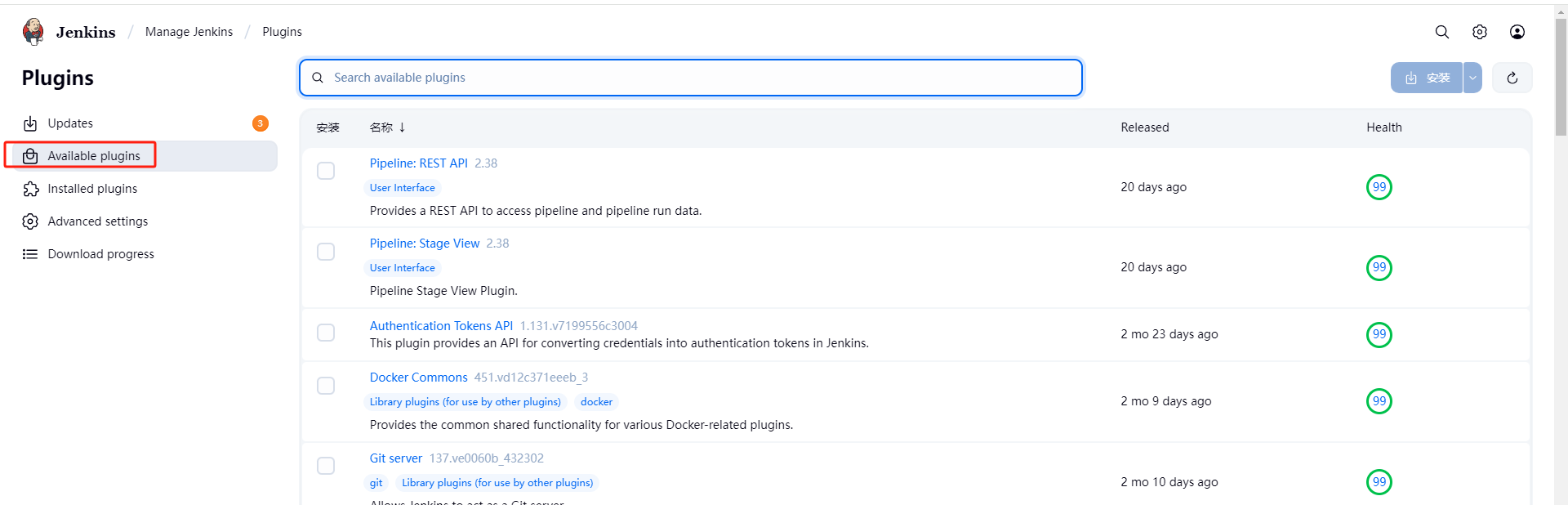Click '2 mo 23 days ago' release text
The height and width of the screenshot is (505, 1568).
pyautogui.click(x=1169, y=334)
